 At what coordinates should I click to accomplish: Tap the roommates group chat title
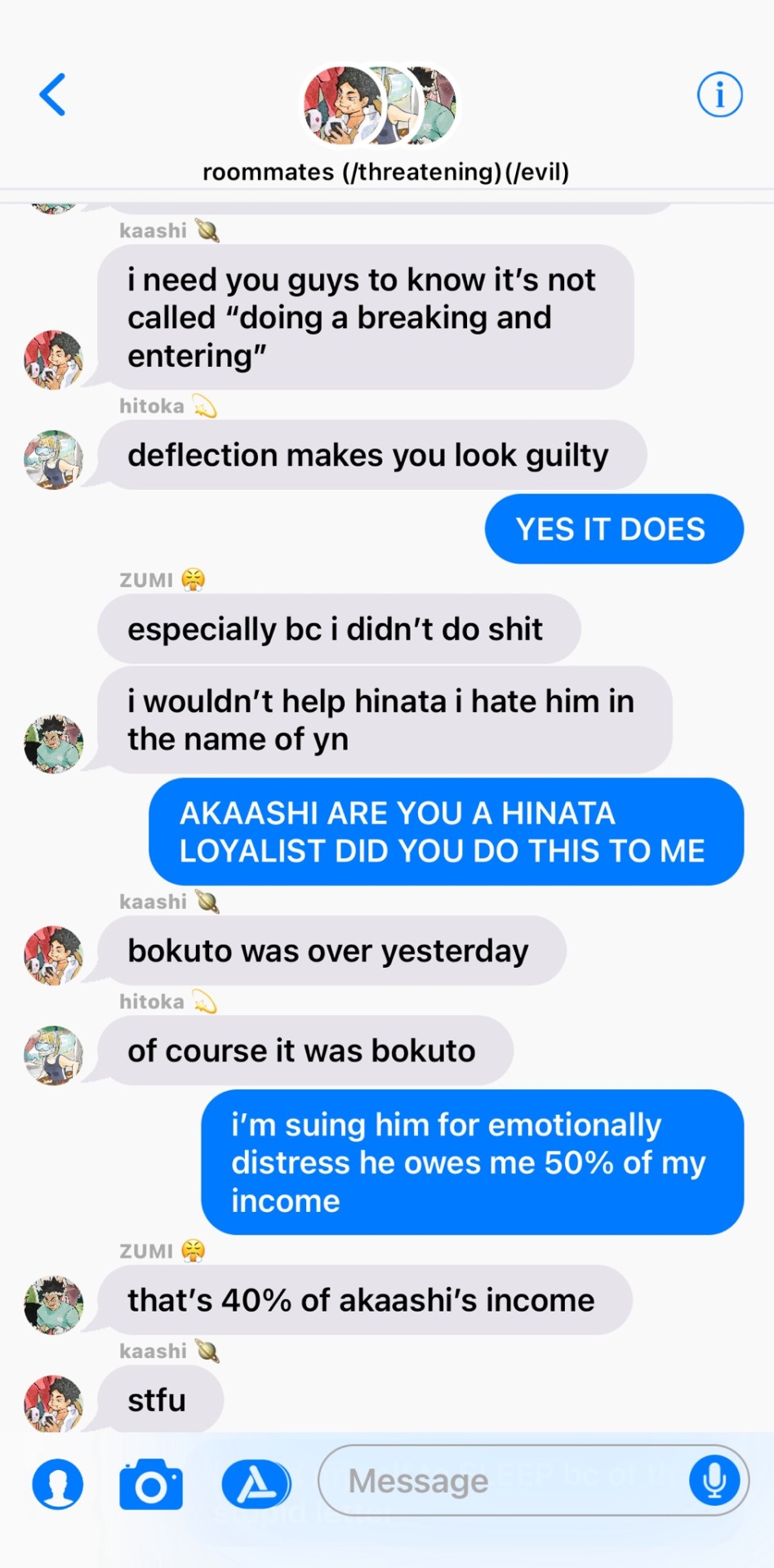coord(385,172)
